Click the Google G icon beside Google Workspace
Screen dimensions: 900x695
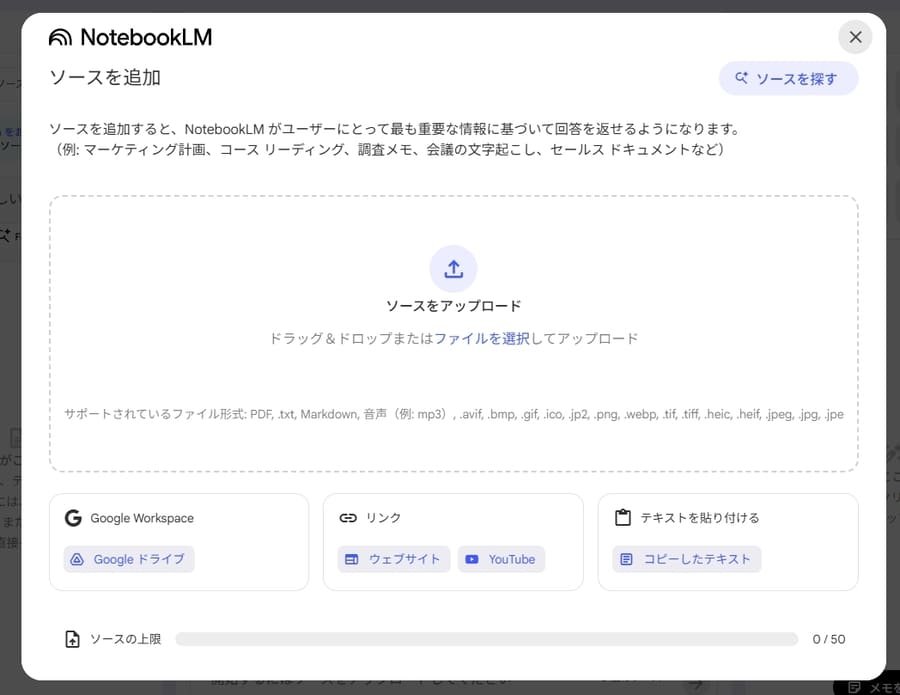[x=73, y=518]
